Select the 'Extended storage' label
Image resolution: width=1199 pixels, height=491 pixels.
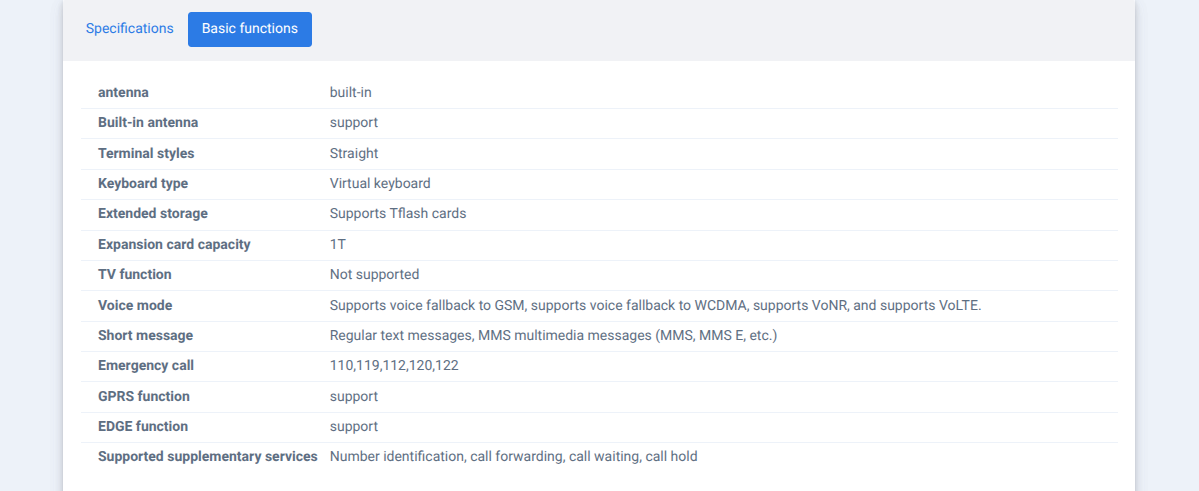[x=153, y=214]
